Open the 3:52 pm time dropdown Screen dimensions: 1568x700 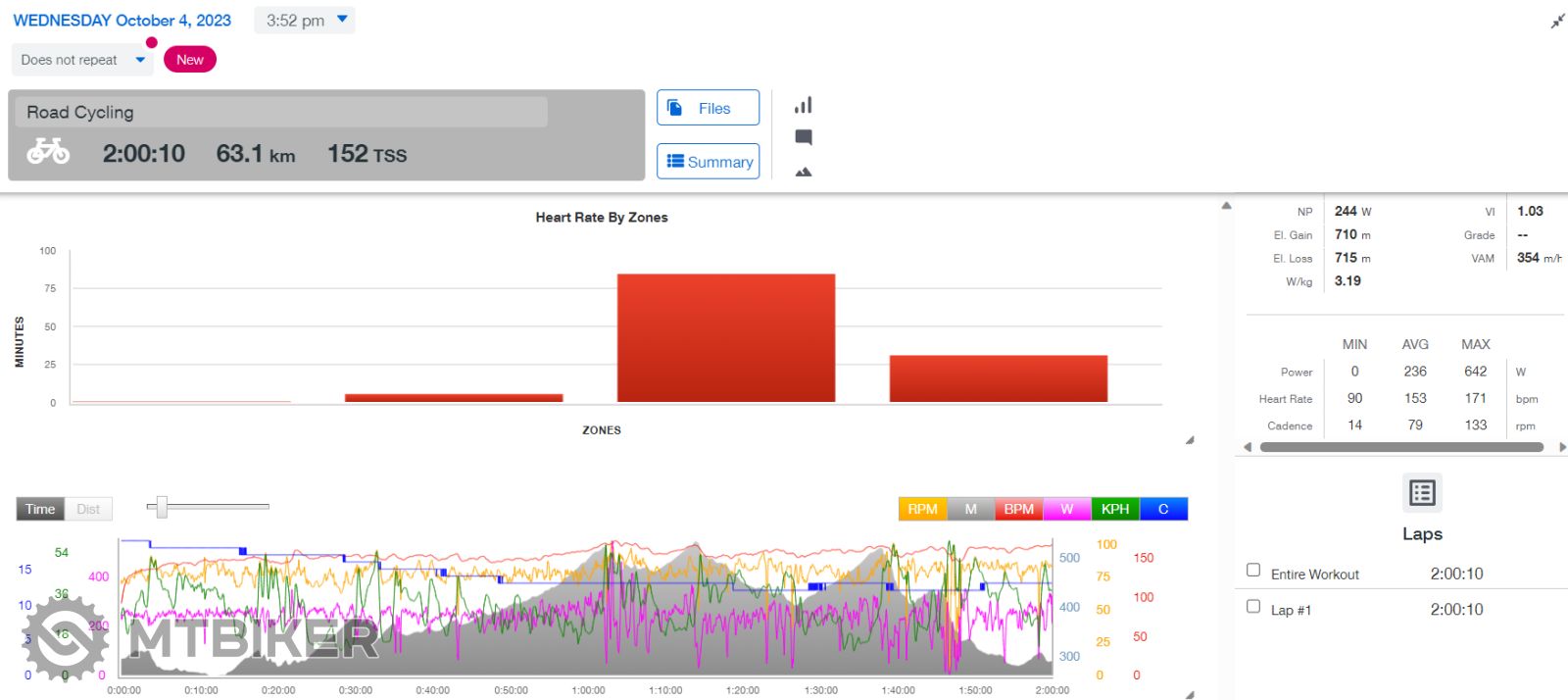point(305,21)
